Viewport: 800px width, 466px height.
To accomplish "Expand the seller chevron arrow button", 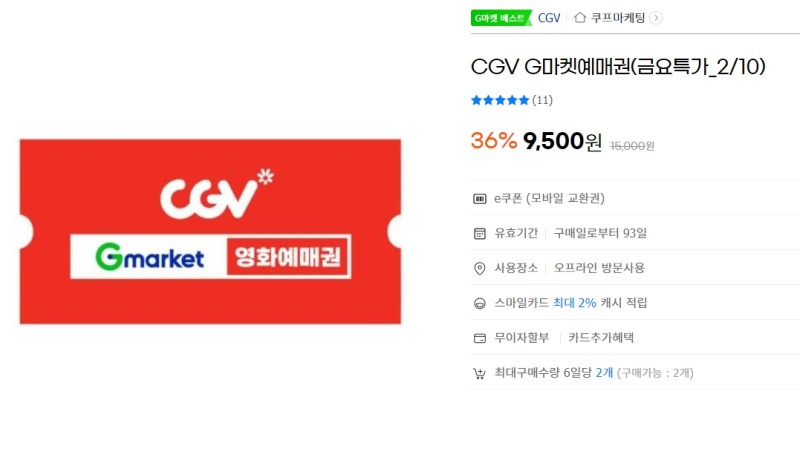I will (x=656, y=18).
